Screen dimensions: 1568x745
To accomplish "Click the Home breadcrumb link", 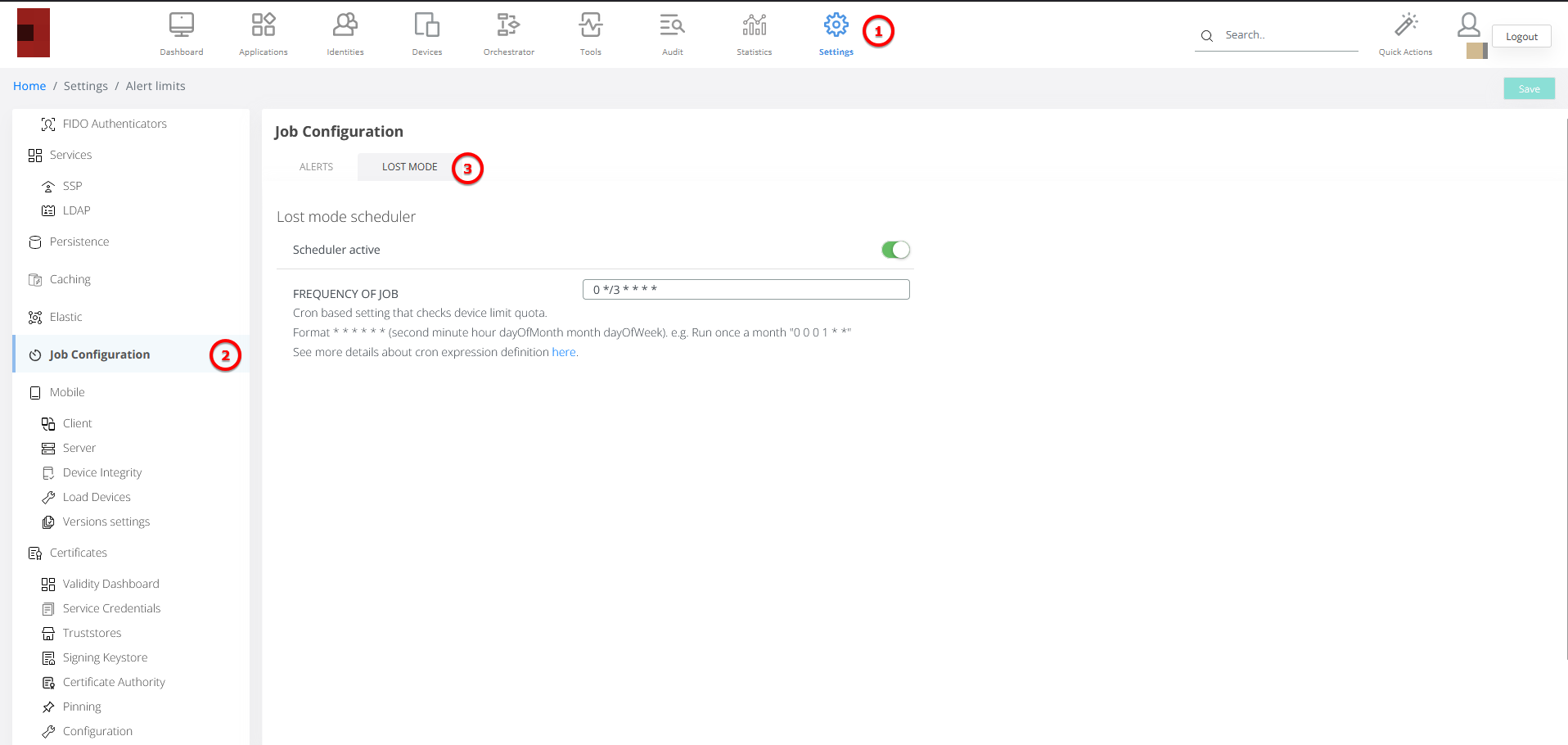I will 29,86.
